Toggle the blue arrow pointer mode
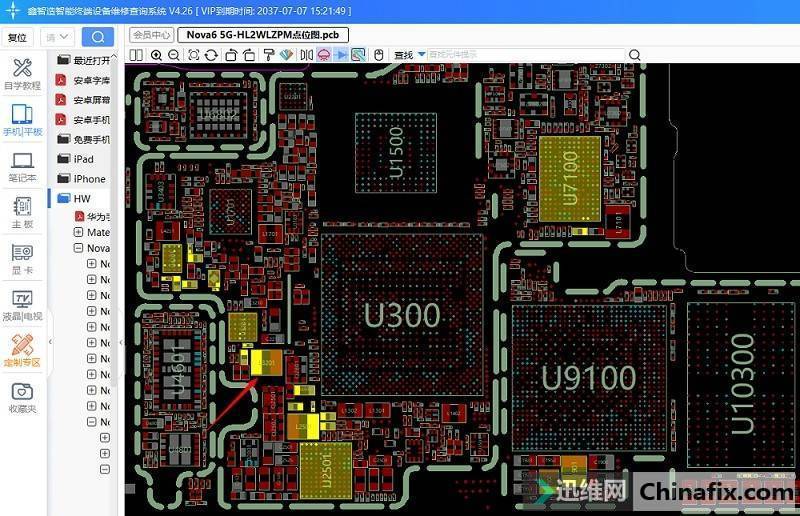800x516 pixels. pos(341,55)
